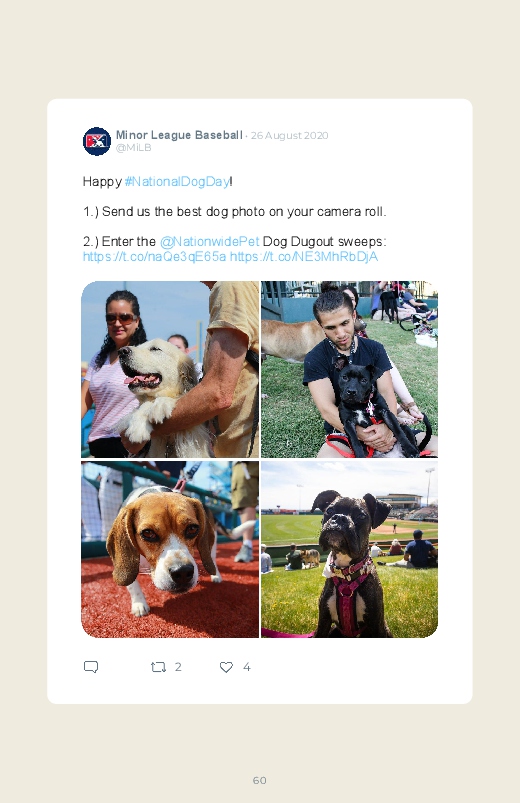Open the #NationalDogDay hashtag
The width and height of the screenshot is (520, 803).
coord(177,181)
